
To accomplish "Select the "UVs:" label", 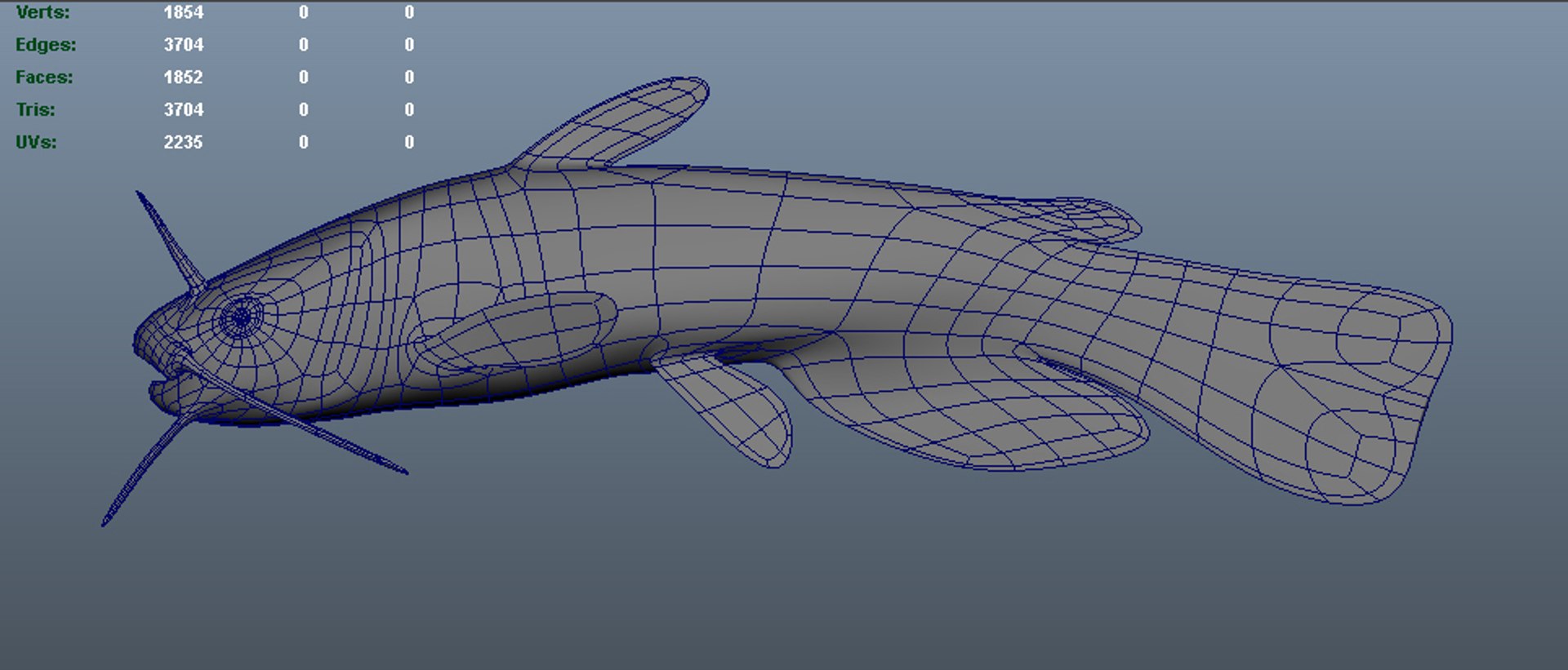I will point(36,142).
